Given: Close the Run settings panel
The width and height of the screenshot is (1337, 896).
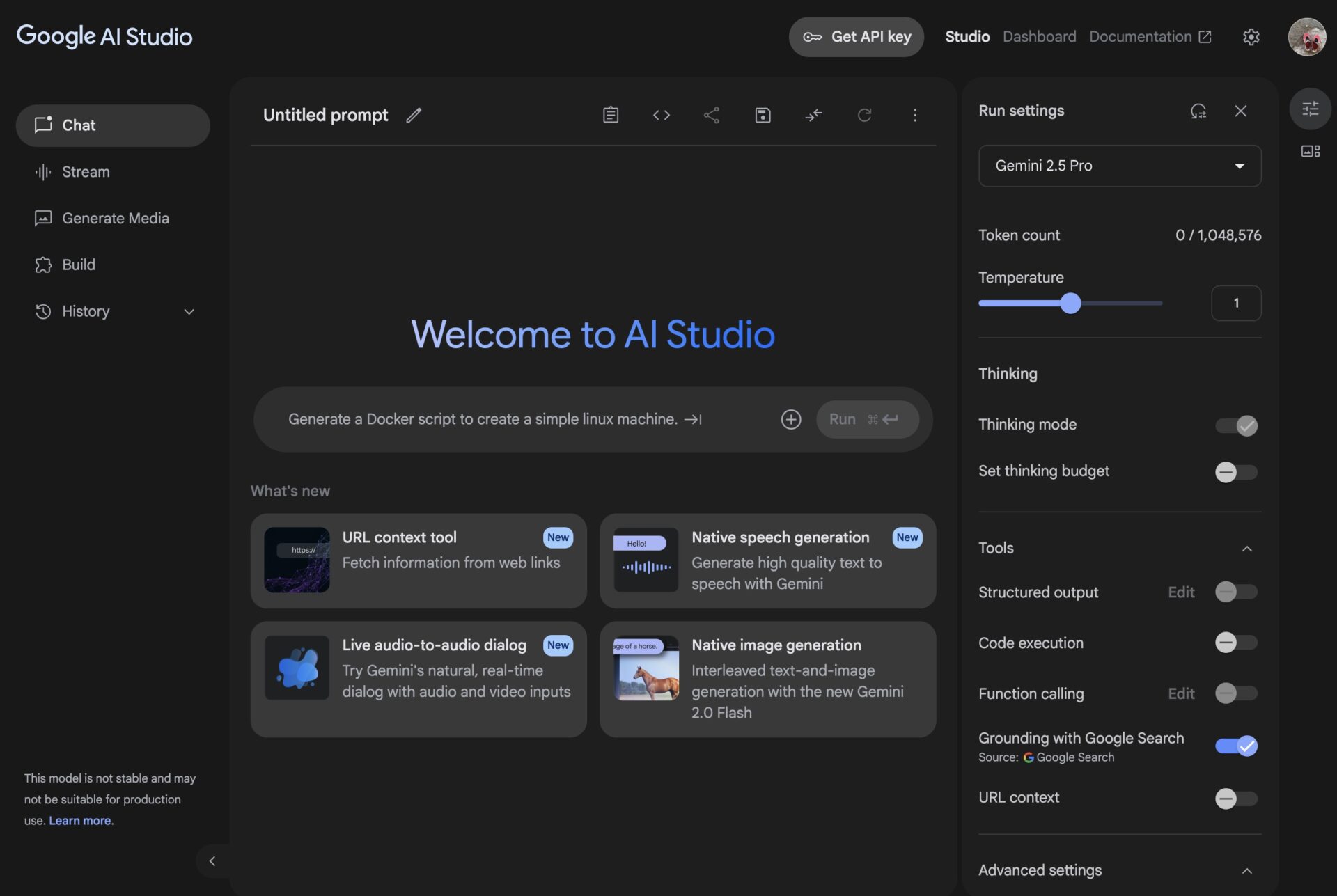Looking at the screenshot, I should pos(1241,111).
